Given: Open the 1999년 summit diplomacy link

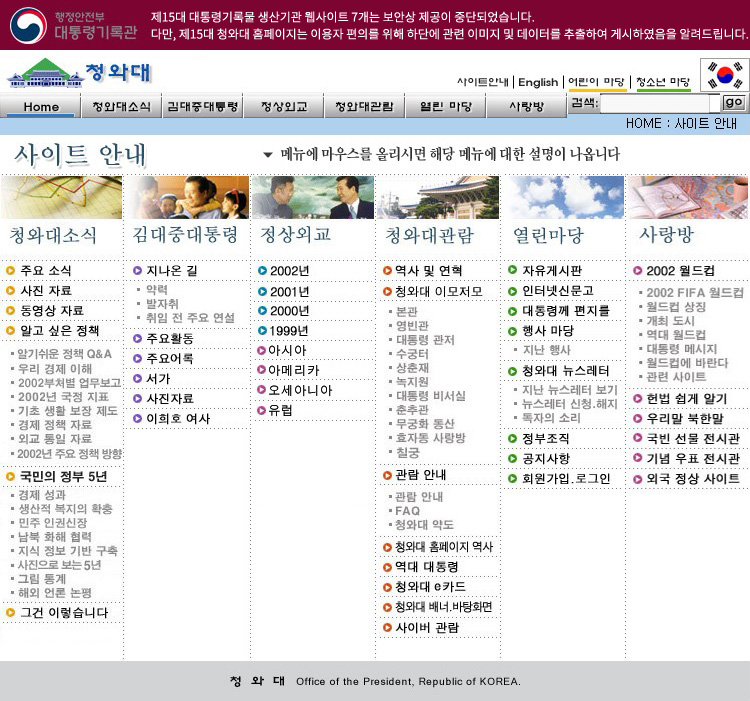Looking at the screenshot, I should (x=288, y=330).
